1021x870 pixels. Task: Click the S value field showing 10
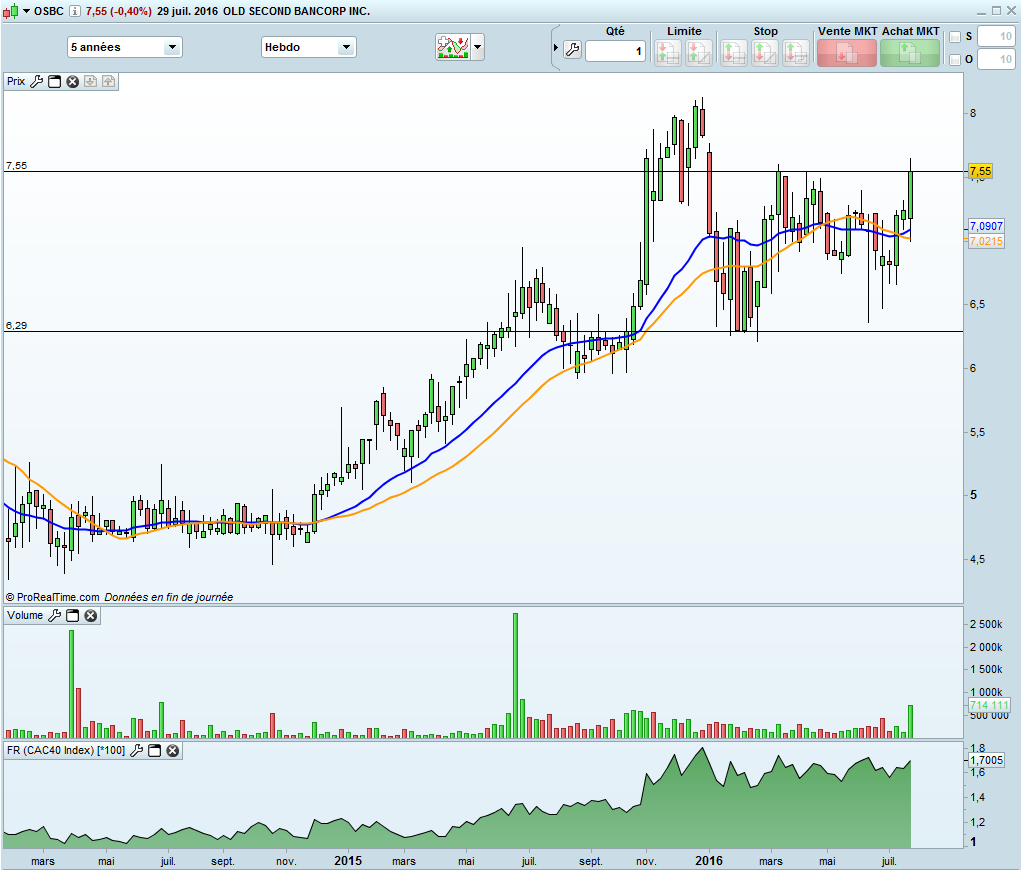click(996, 36)
